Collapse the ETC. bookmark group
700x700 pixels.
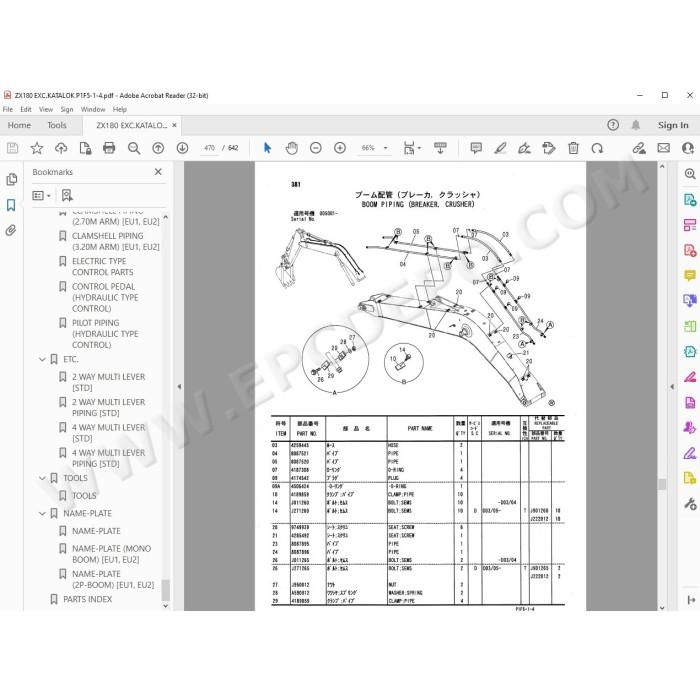click(x=42, y=359)
